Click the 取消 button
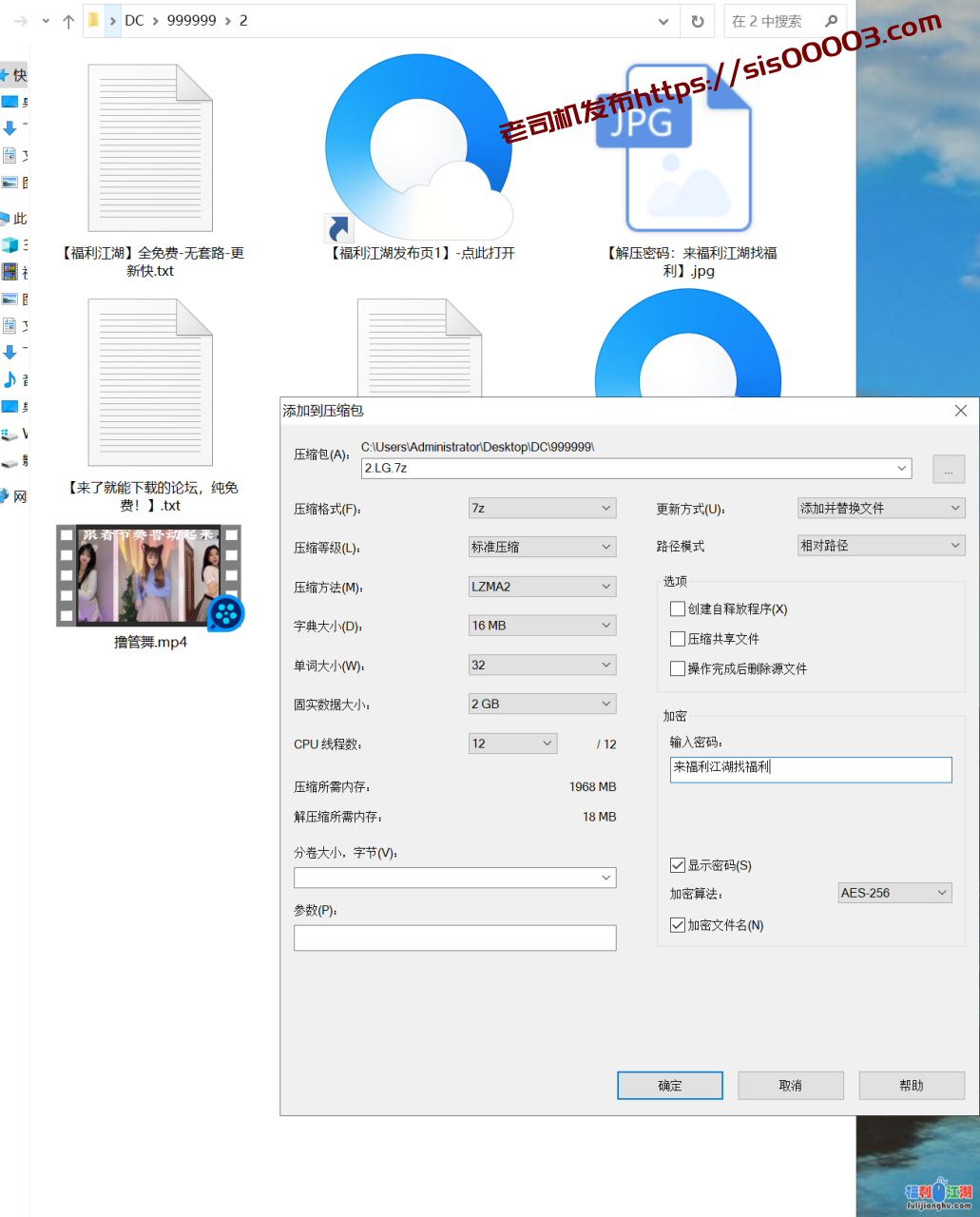Image resolution: width=980 pixels, height=1217 pixels. (x=790, y=1085)
